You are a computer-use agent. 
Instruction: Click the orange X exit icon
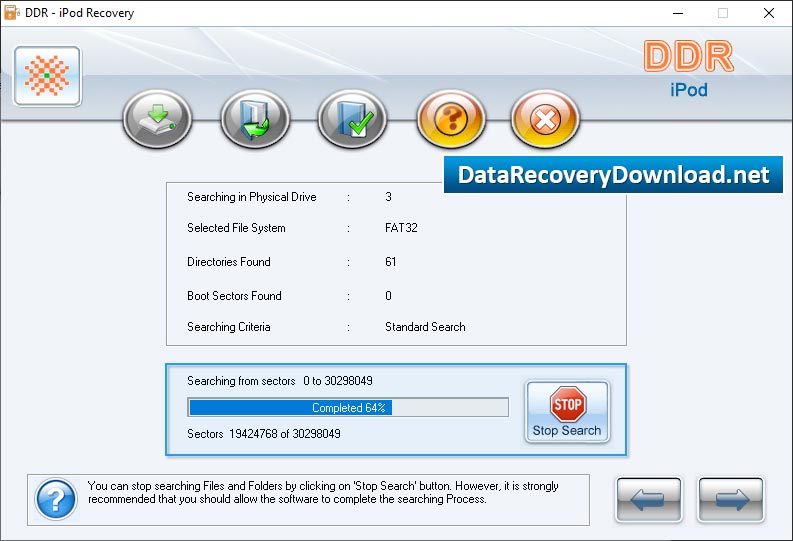click(x=545, y=119)
